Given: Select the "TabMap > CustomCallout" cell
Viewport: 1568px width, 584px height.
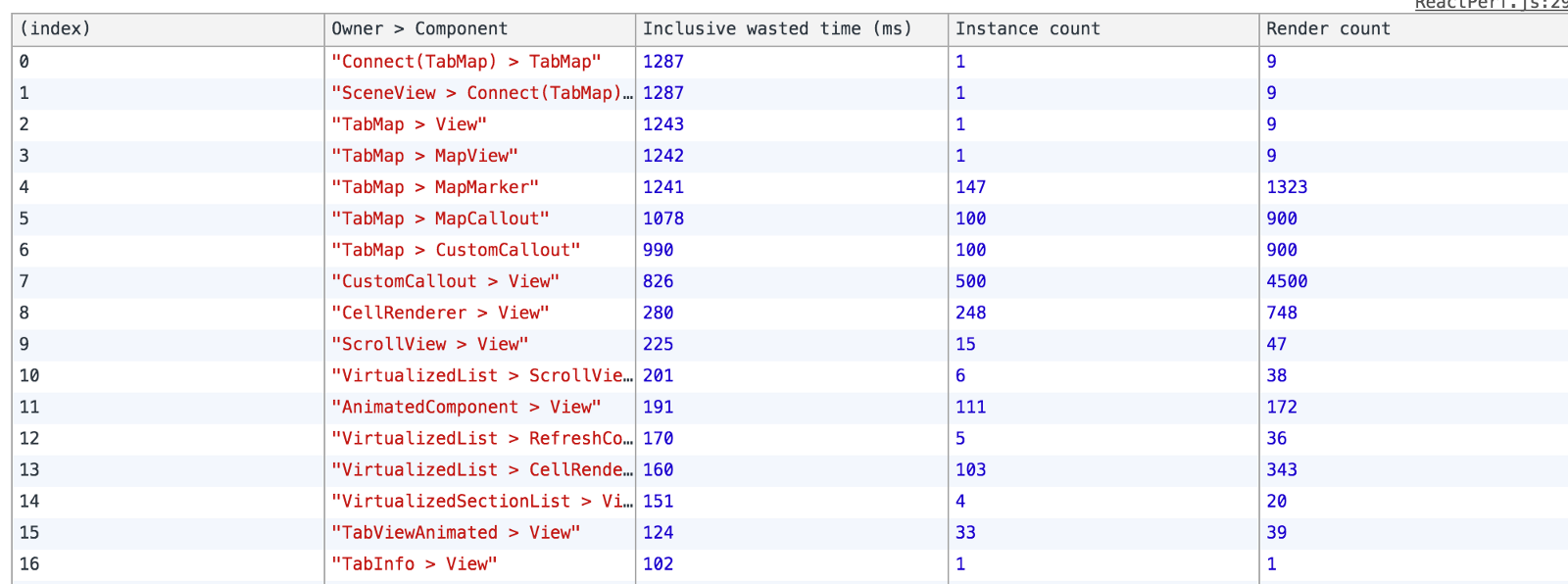Looking at the screenshot, I should click(x=456, y=250).
